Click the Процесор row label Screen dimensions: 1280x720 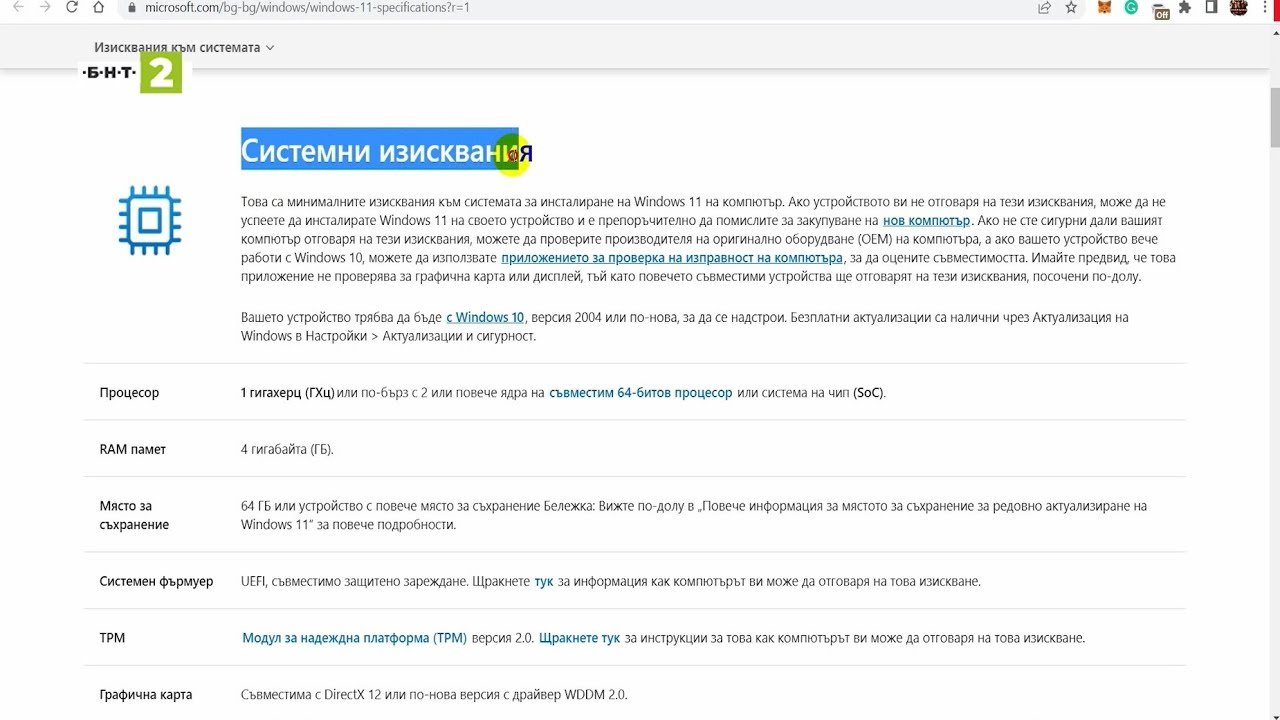tap(129, 393)
